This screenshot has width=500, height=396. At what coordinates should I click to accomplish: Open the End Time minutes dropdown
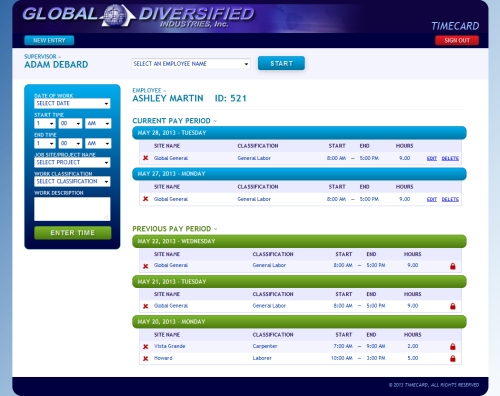(70, 143)
